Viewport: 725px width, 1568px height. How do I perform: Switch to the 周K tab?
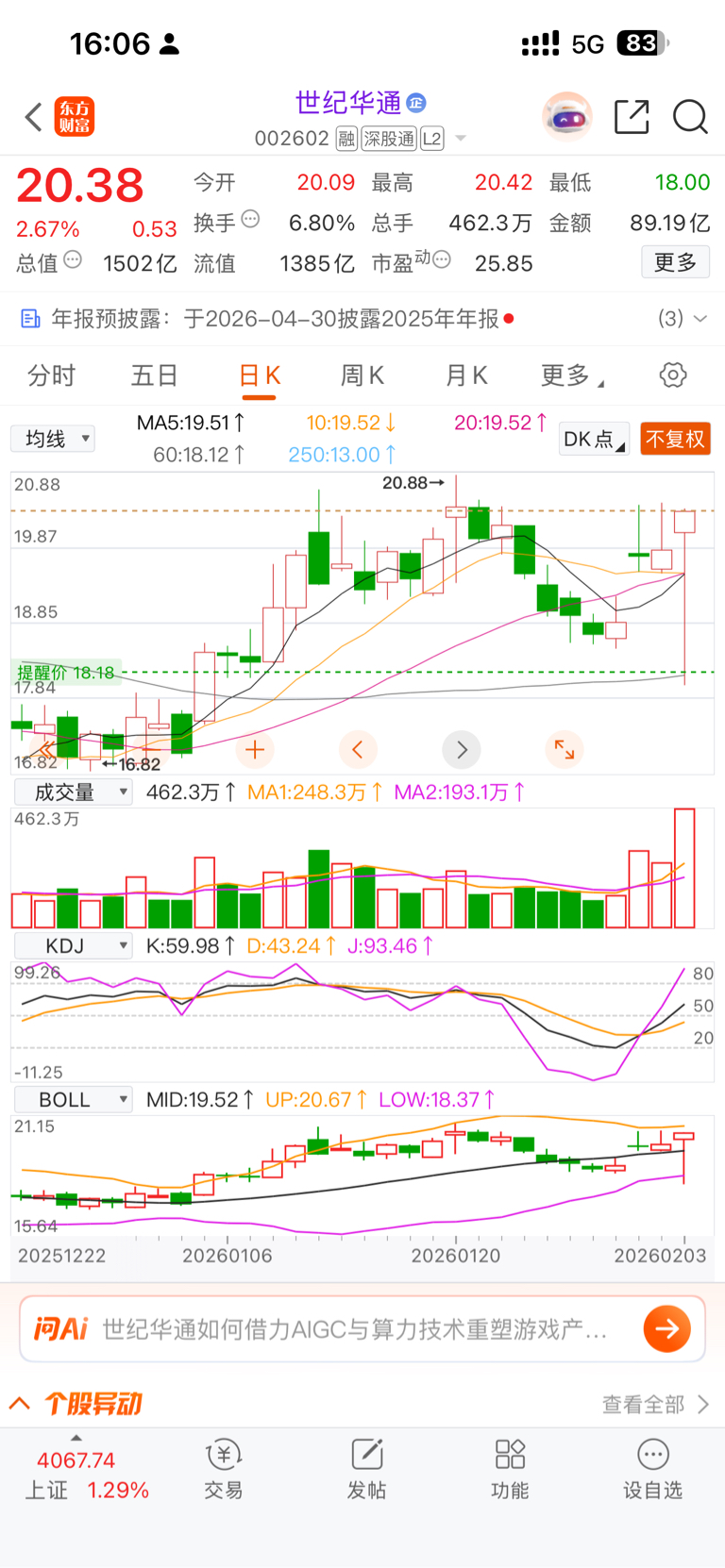pyautogui.click(x=362, y=375)
